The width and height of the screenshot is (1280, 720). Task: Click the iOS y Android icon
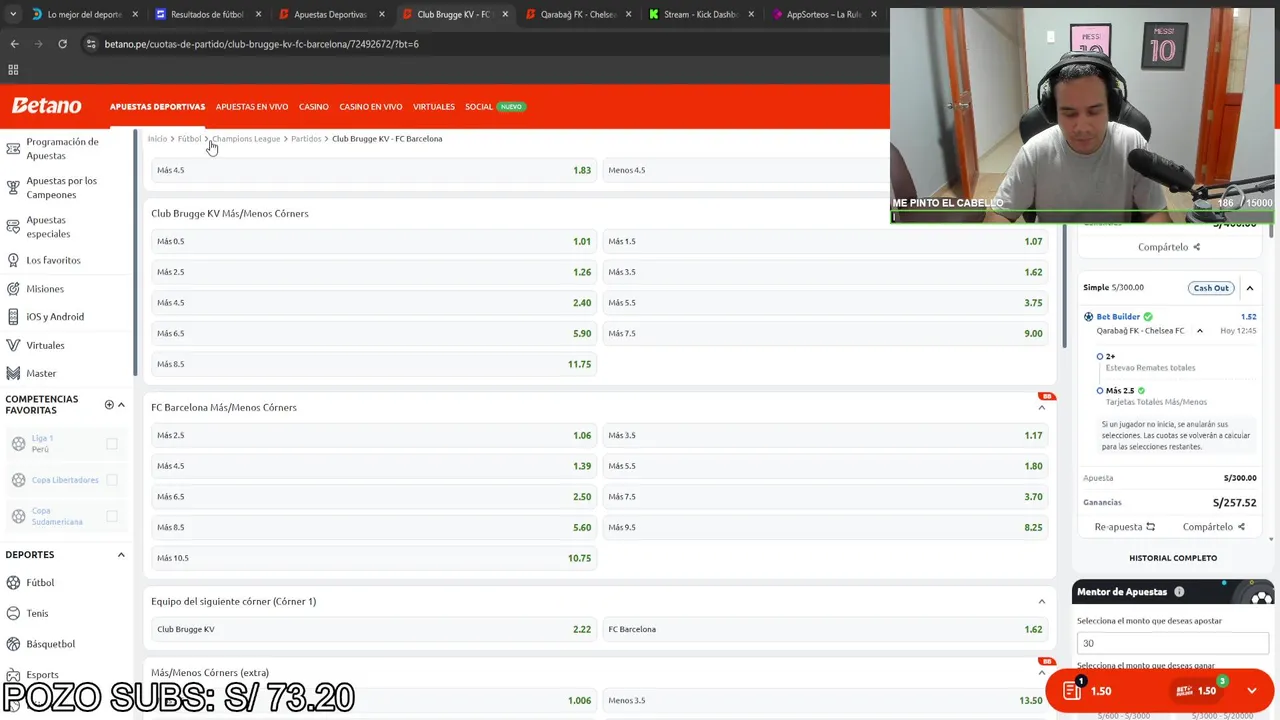click(x=13, y=317)
